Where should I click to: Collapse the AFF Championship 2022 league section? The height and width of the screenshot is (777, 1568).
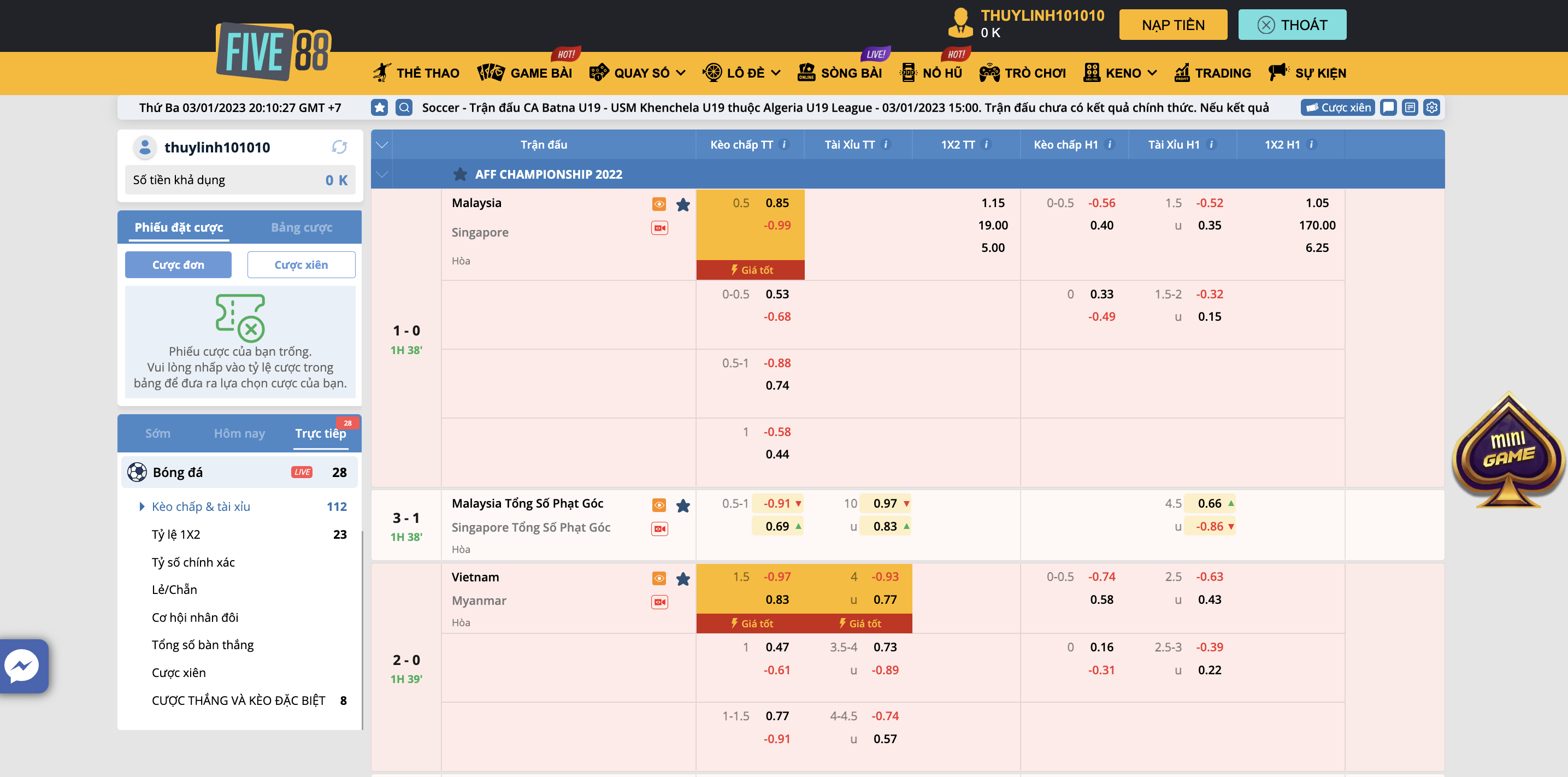pyautogui.click(x=382, y=174)
